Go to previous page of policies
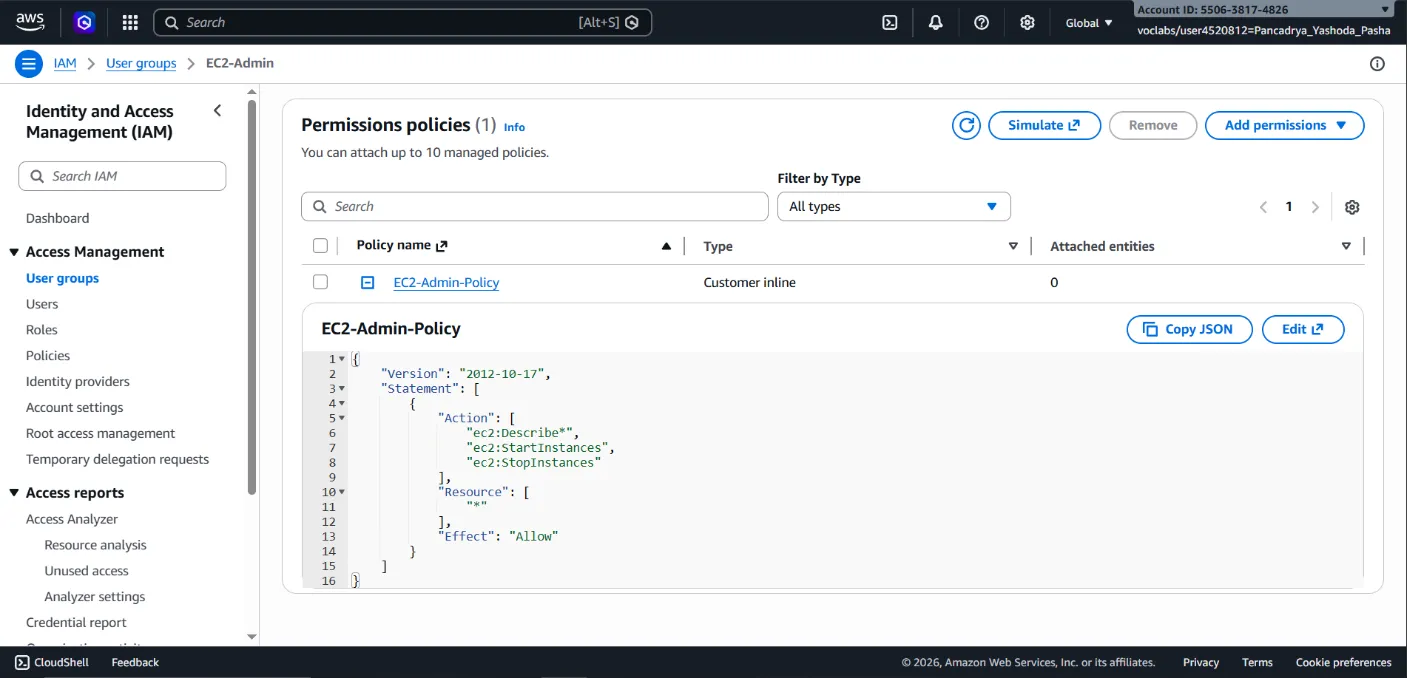Image resolution: width=1407 pixels, height=678 pixels. pyautogui.click(x=1263, y=207)
